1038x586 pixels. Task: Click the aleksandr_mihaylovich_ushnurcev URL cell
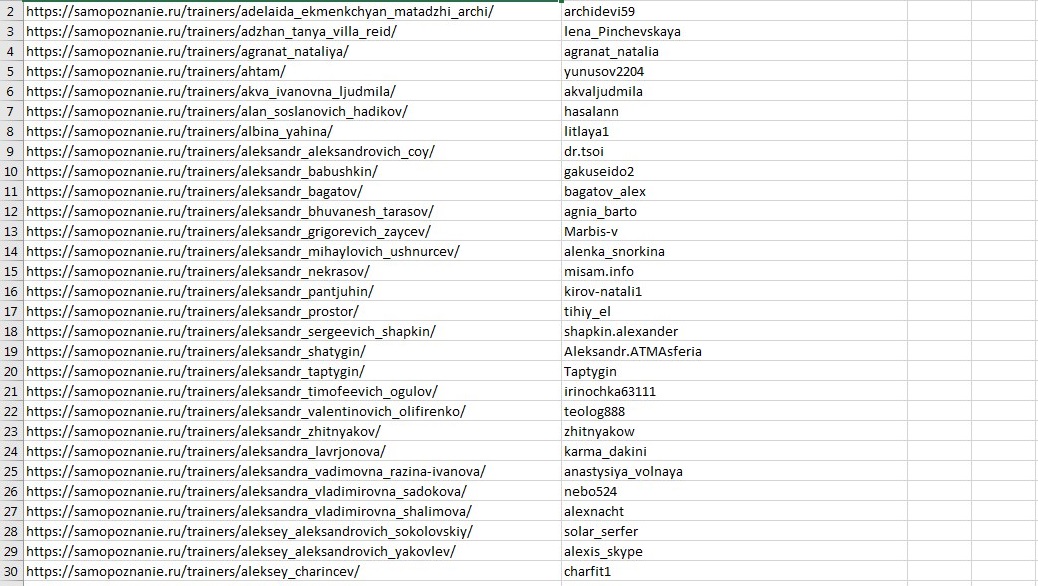click(x=292, y=252)
